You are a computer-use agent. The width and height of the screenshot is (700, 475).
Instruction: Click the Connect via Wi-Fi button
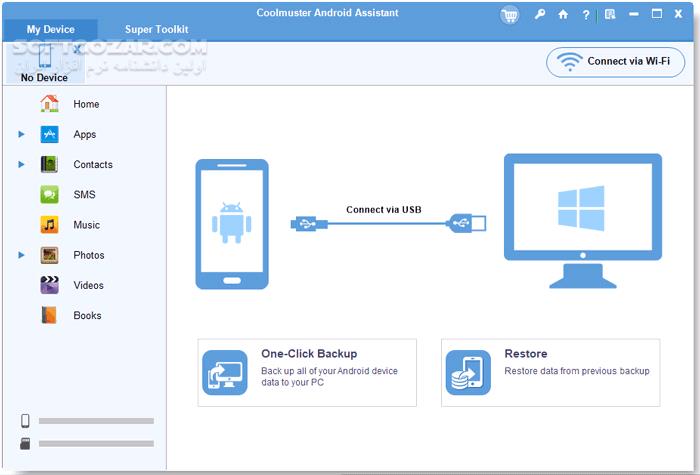tap(615, 62)
